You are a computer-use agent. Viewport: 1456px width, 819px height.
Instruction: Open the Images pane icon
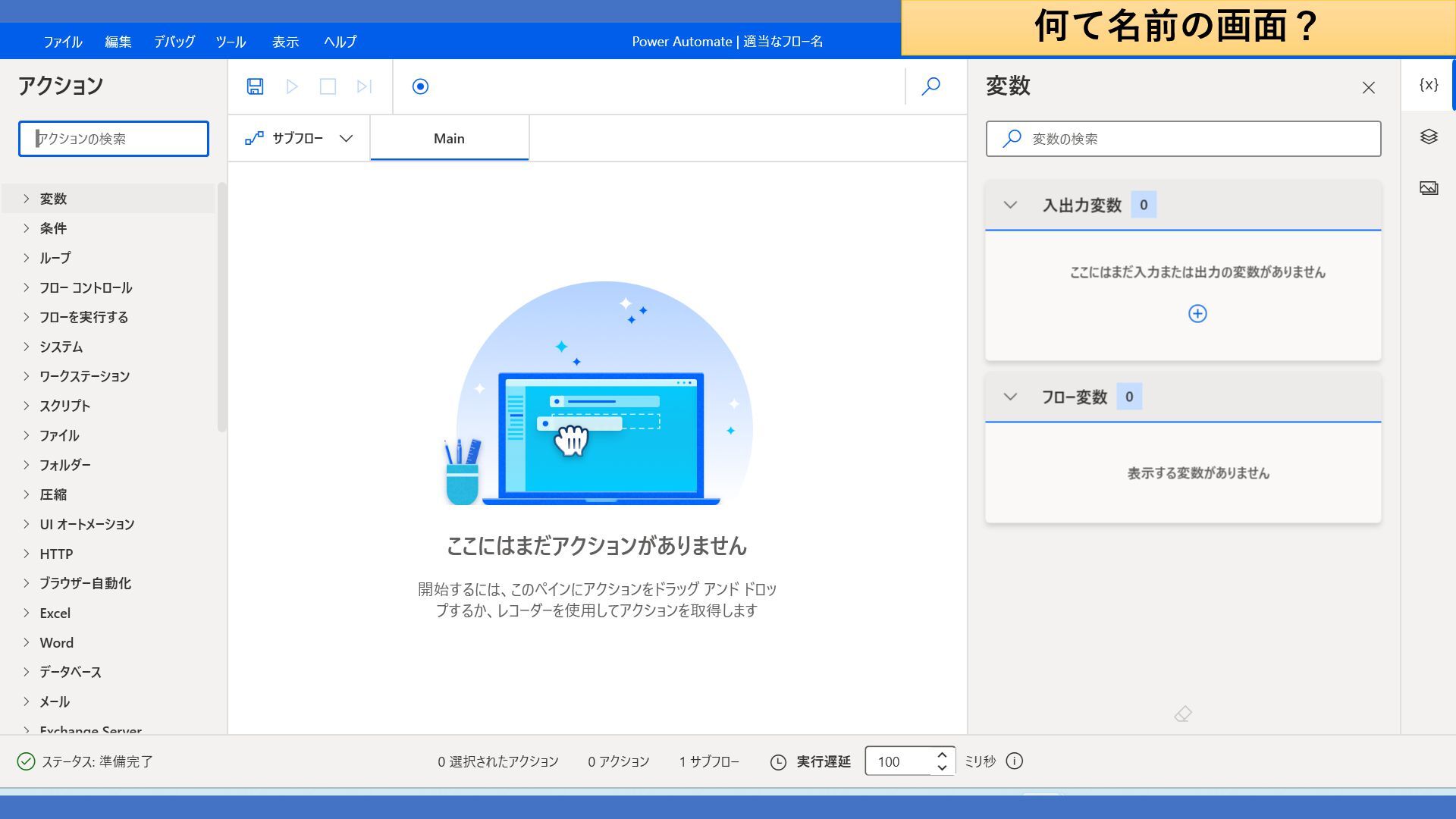[1428, 188]
